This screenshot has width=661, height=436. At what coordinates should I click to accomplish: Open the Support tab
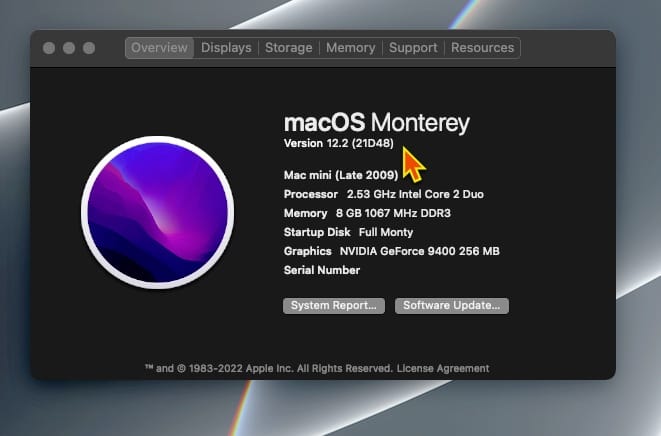(x=413, y=48)
